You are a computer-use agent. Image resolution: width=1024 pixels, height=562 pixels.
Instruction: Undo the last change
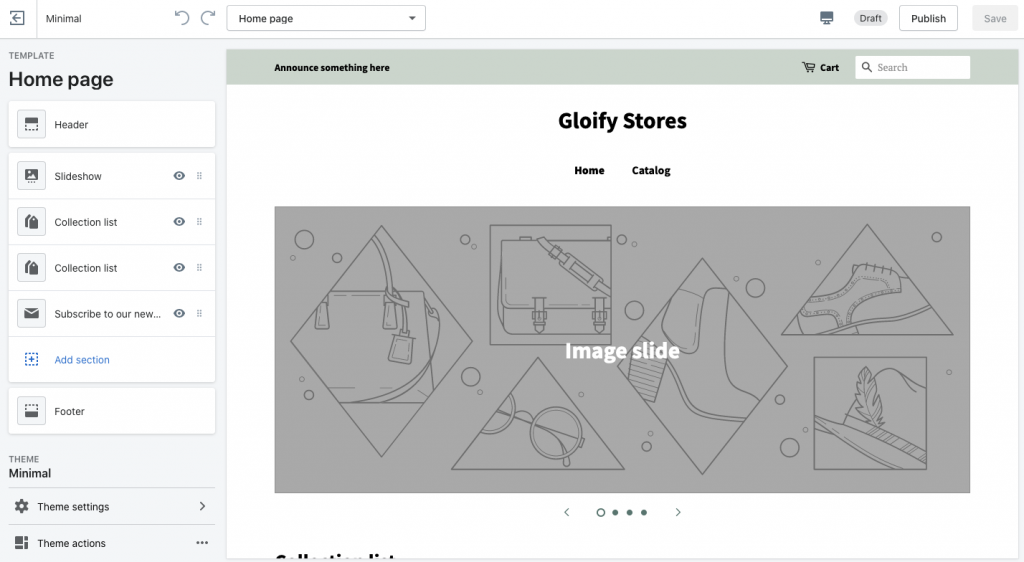point(182,18)
